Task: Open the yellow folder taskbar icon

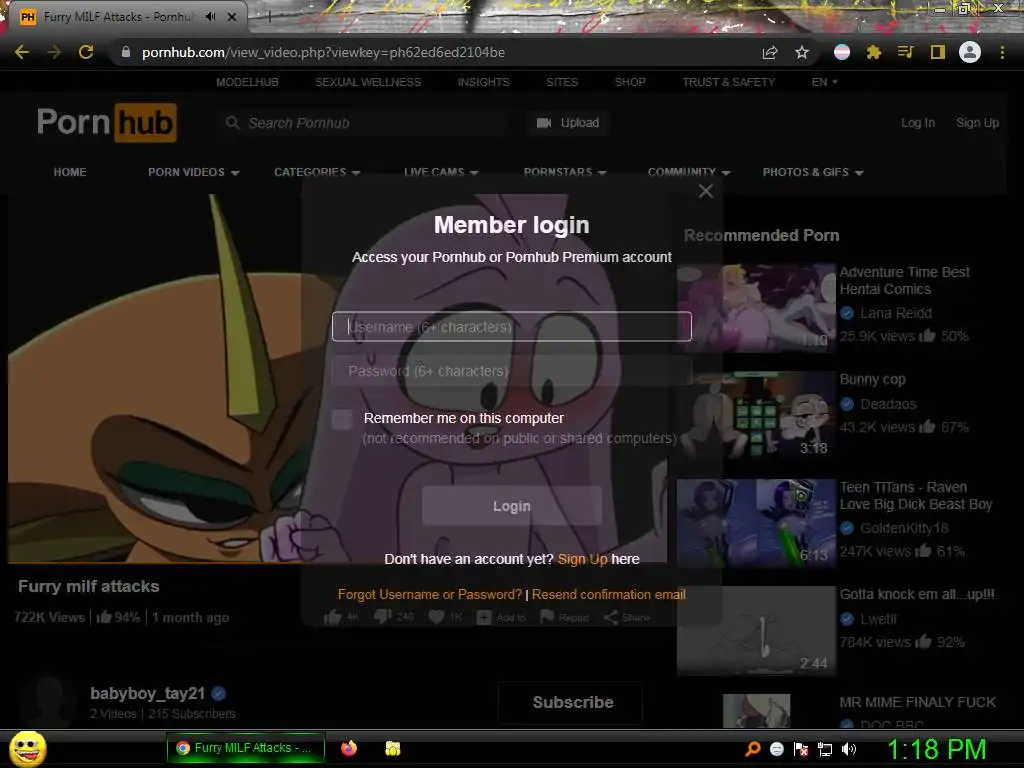Action: point(392,748)
